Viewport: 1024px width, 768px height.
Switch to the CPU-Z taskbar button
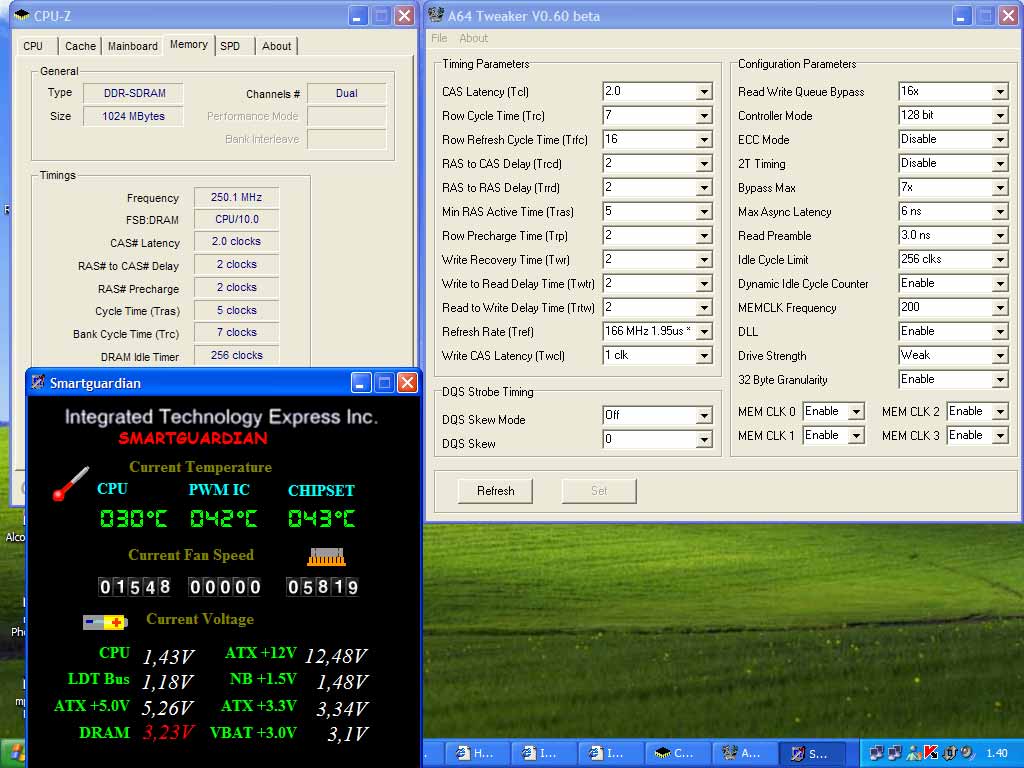pos(677,753)
